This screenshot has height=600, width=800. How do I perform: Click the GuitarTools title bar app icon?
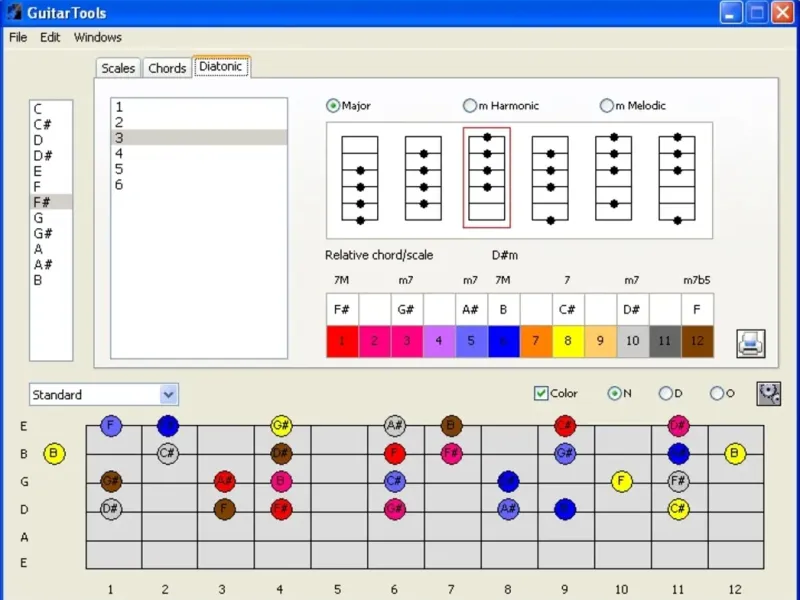(x=15, y=12)
